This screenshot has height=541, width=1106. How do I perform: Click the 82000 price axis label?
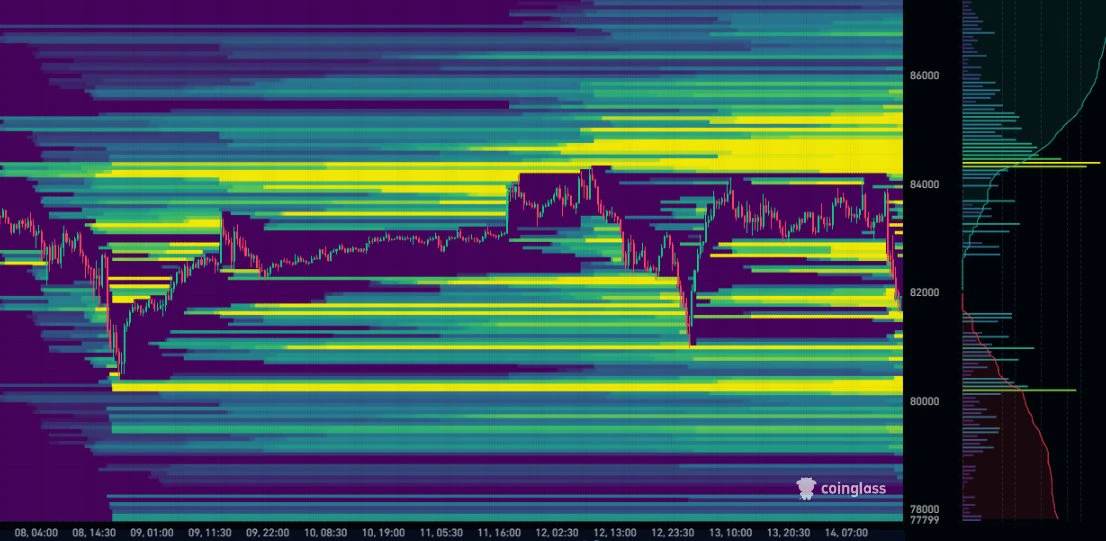coord(924,293)
